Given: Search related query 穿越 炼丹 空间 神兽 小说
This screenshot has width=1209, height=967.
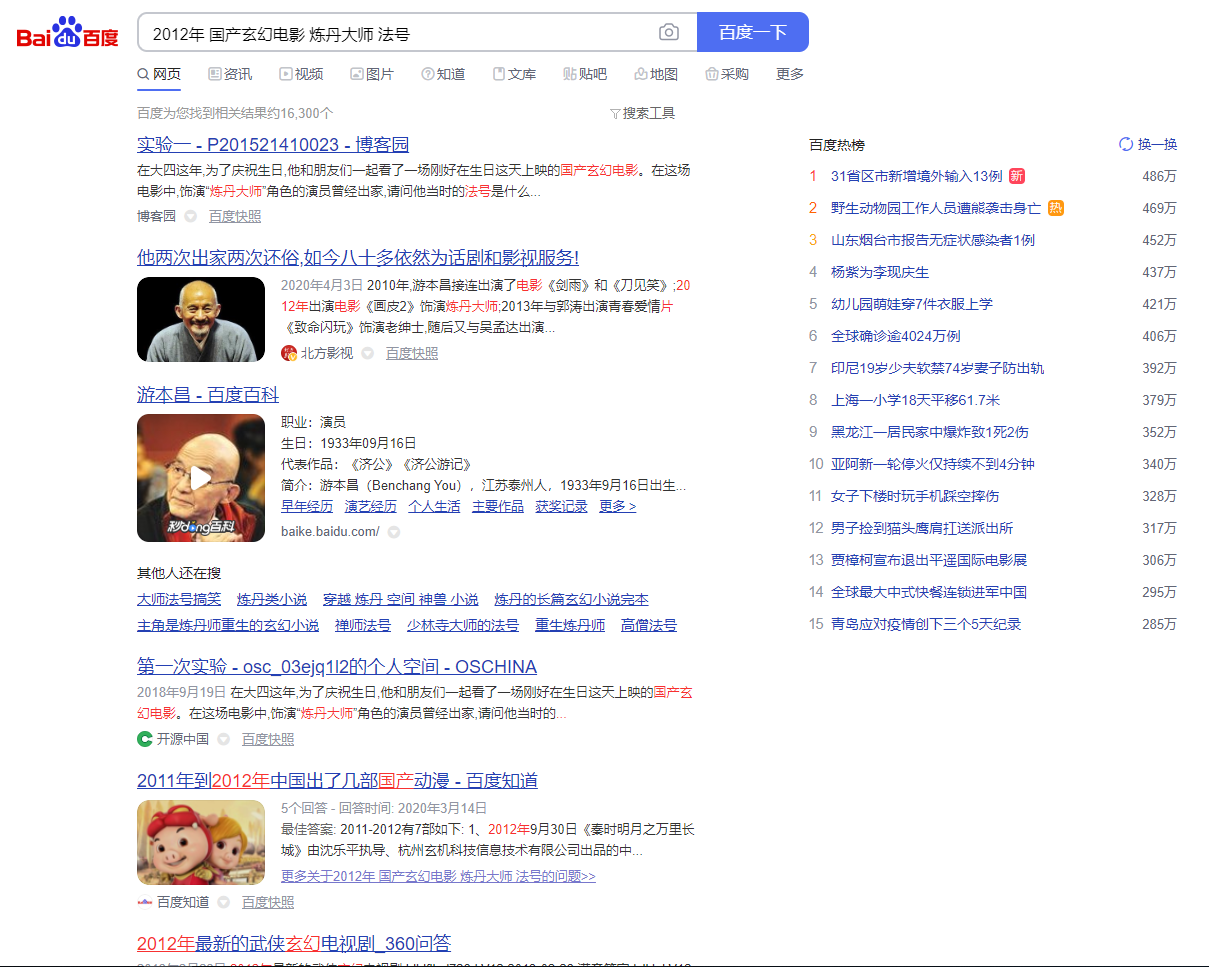Looking at the screenshot, I should point(401,599).
